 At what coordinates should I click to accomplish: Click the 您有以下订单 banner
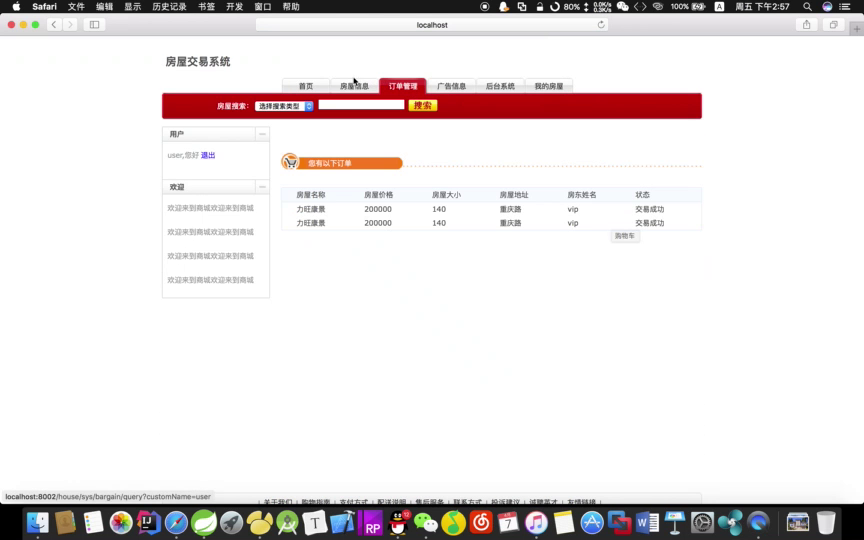coord(342,163)
